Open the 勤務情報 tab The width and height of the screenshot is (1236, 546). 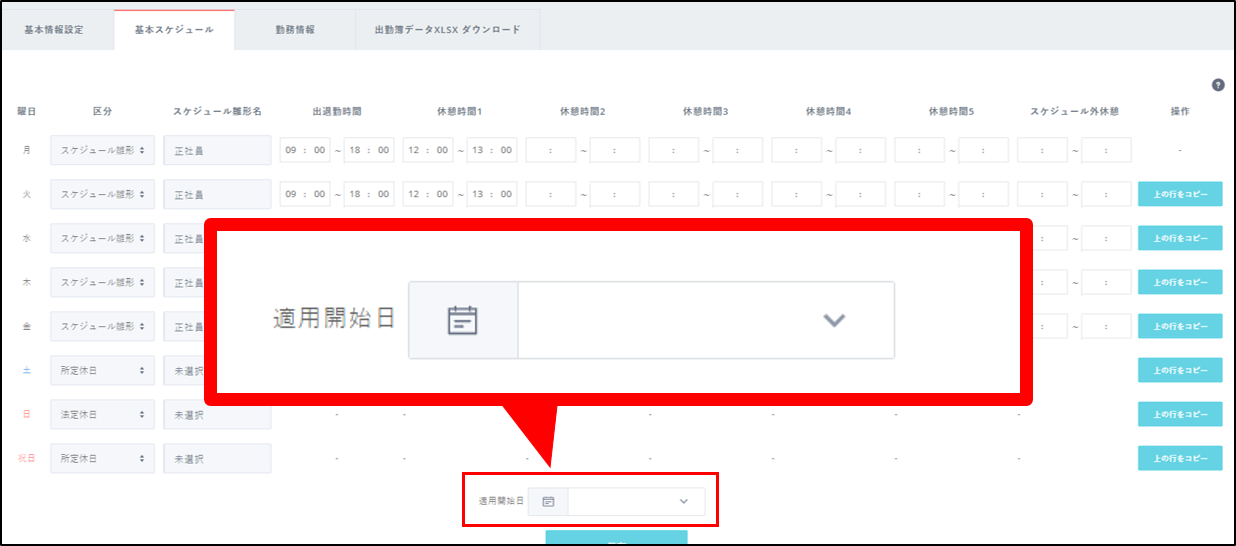[x=295, y=30]
